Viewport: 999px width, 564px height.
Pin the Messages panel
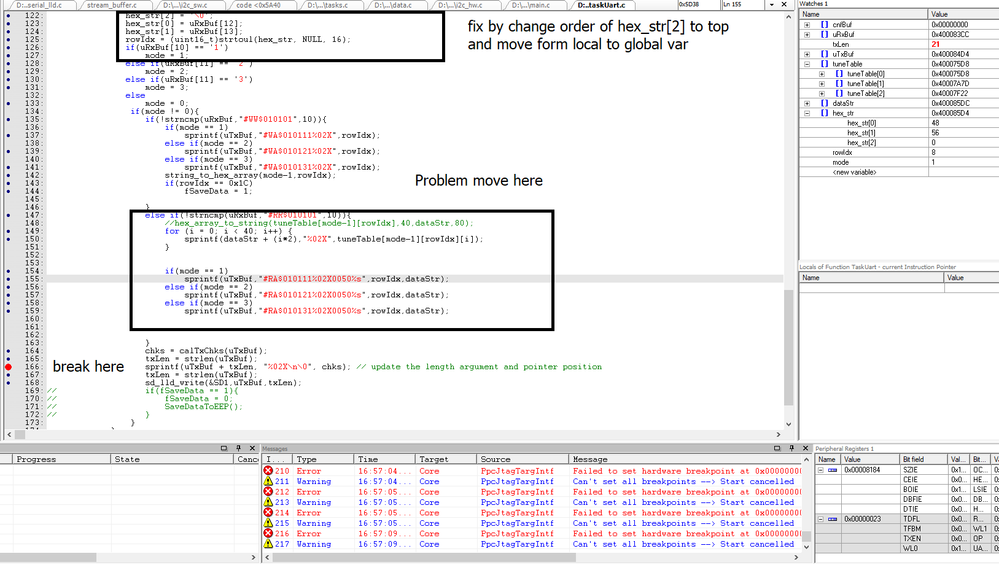pyautogui.click(x=792, y=449)
